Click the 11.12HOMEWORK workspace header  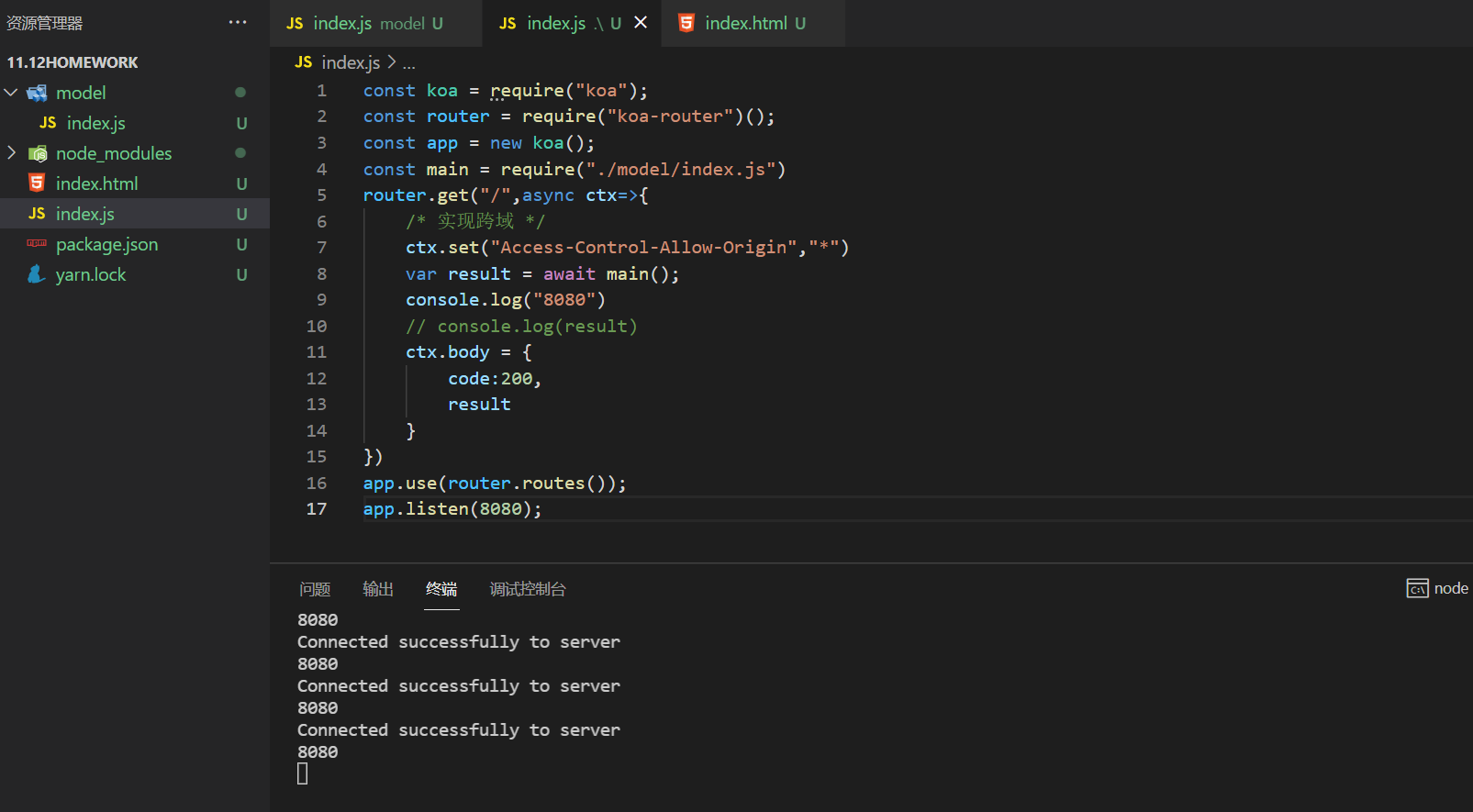[73, 62]
